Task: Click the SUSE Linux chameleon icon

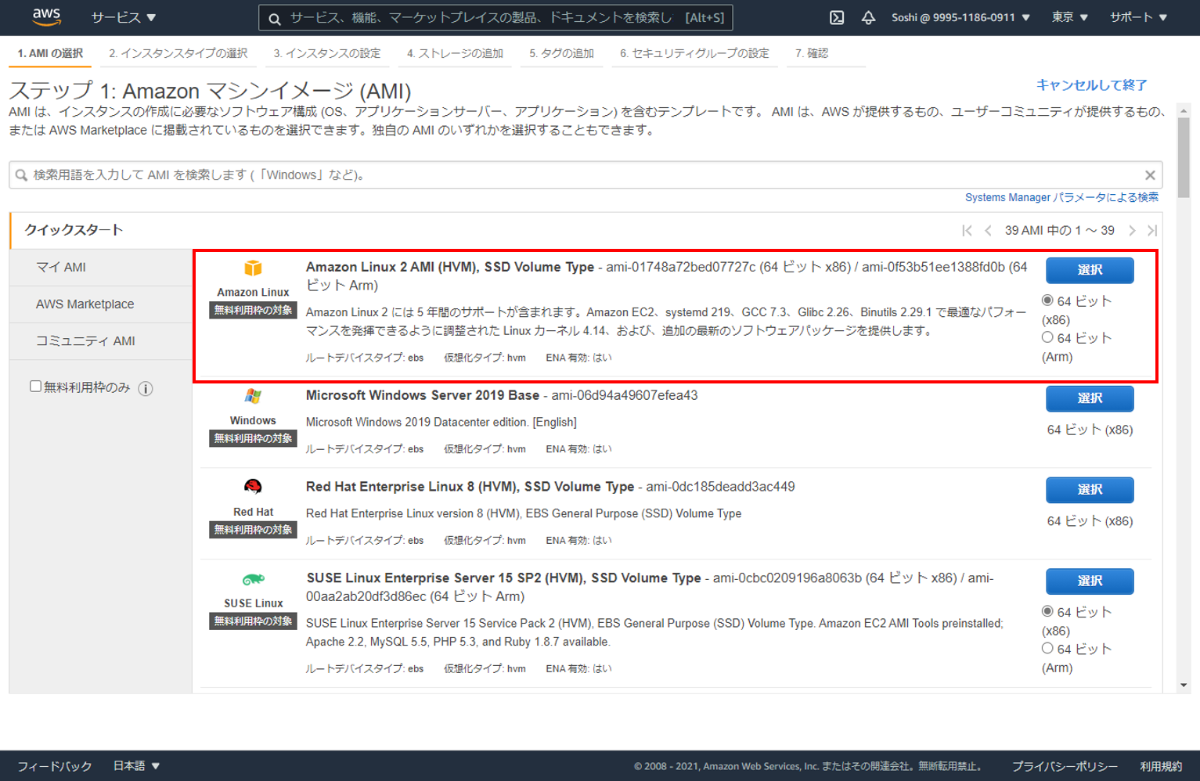Action: (x=253, y=580)
